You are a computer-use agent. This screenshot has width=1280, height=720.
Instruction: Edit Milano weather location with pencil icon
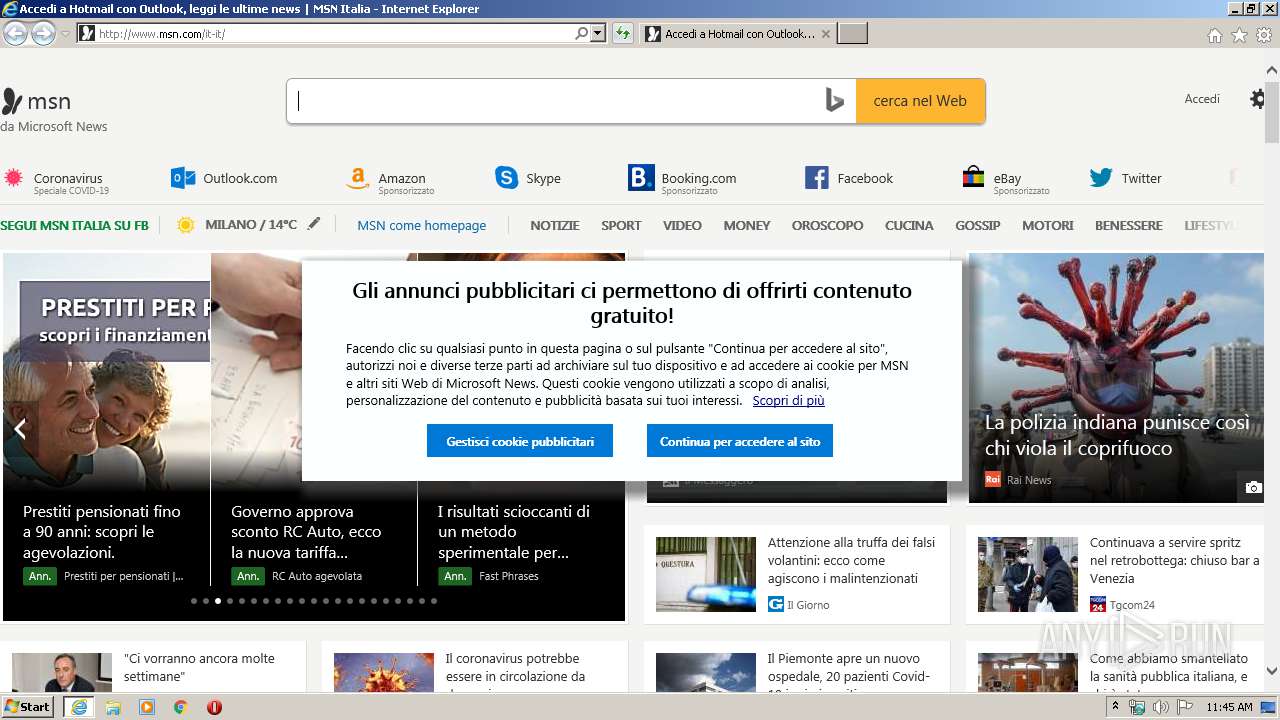pyautogui.click(x=314, y=224)
